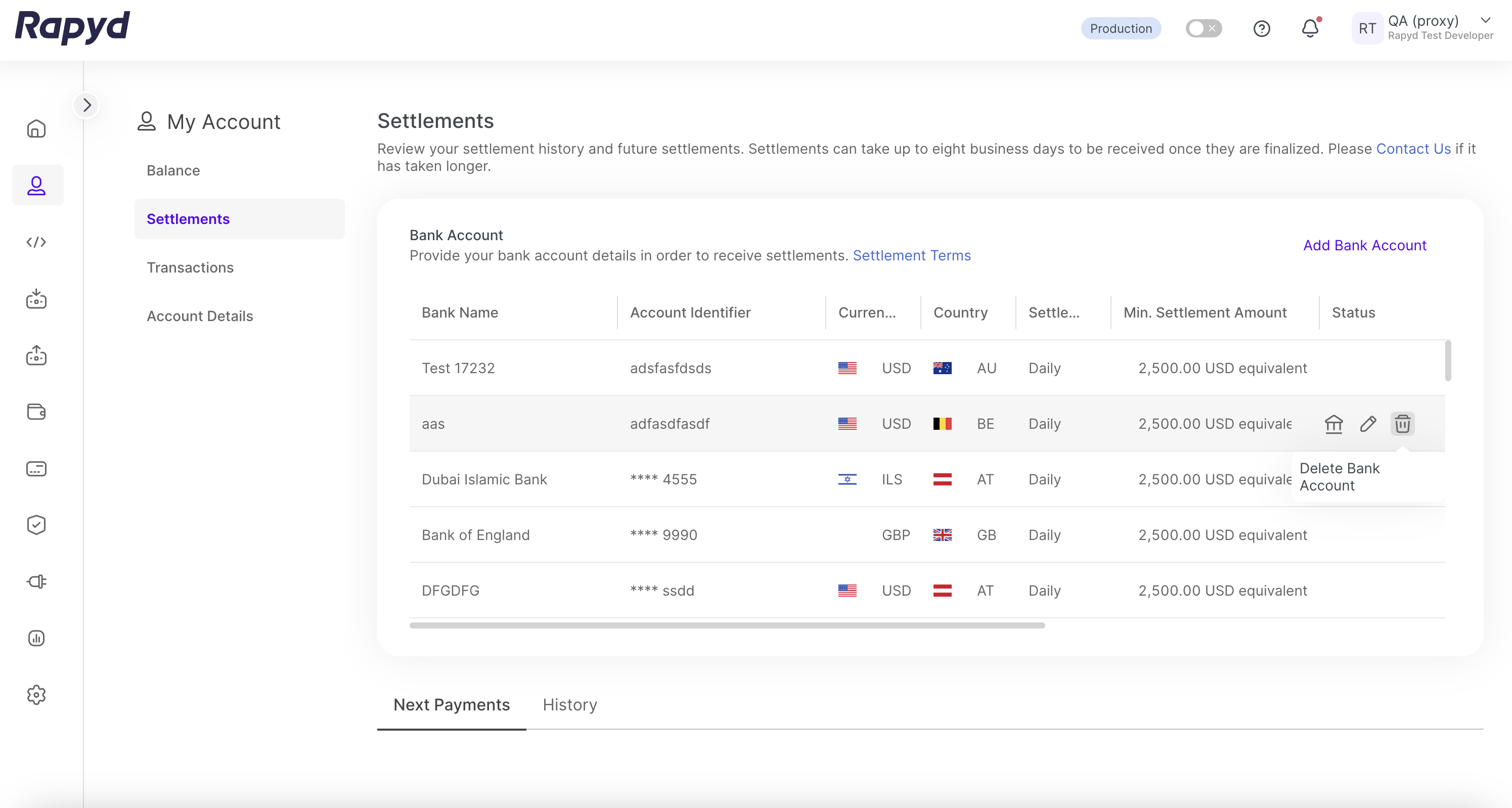Click the horizontal scrollbar under the bank table
The height and width of the screenshot is (808, 1512).
pos(727,625)
